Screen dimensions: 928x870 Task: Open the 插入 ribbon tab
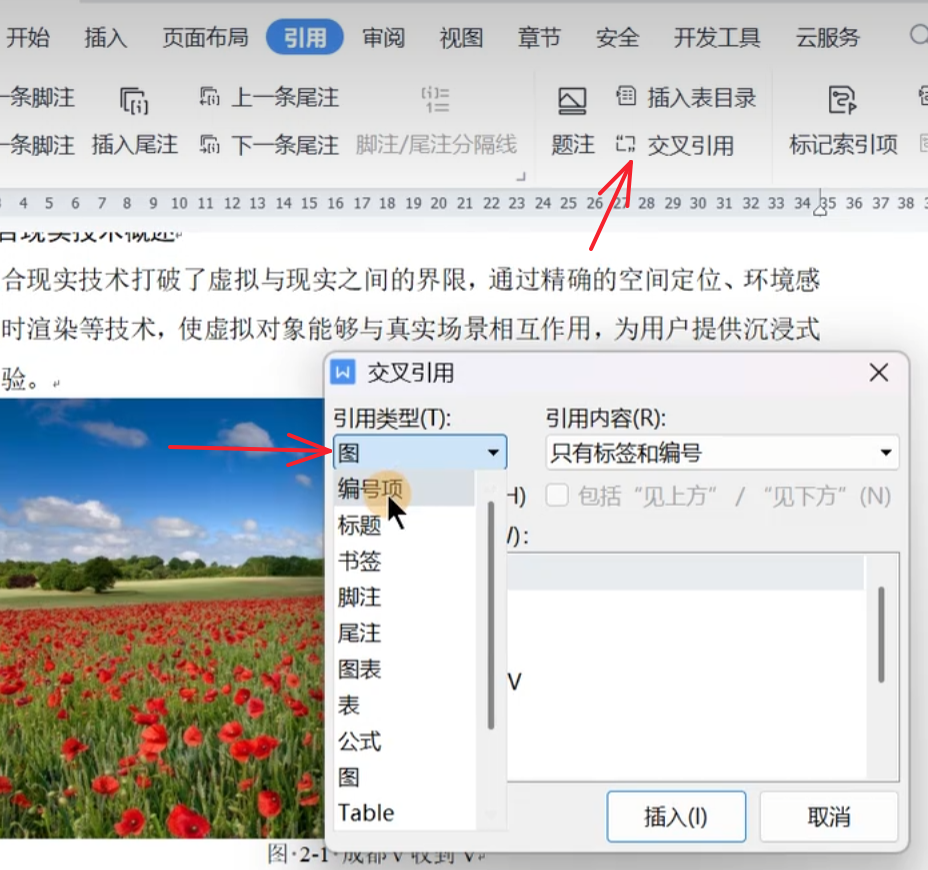point(105,38)
